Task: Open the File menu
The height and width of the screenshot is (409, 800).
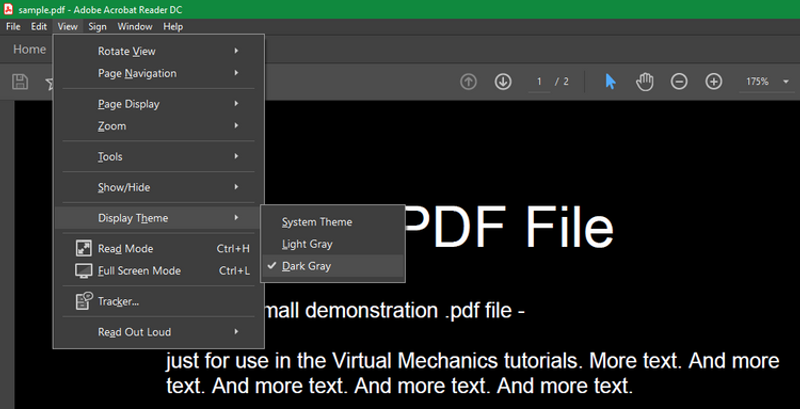Action: point(13,26)
